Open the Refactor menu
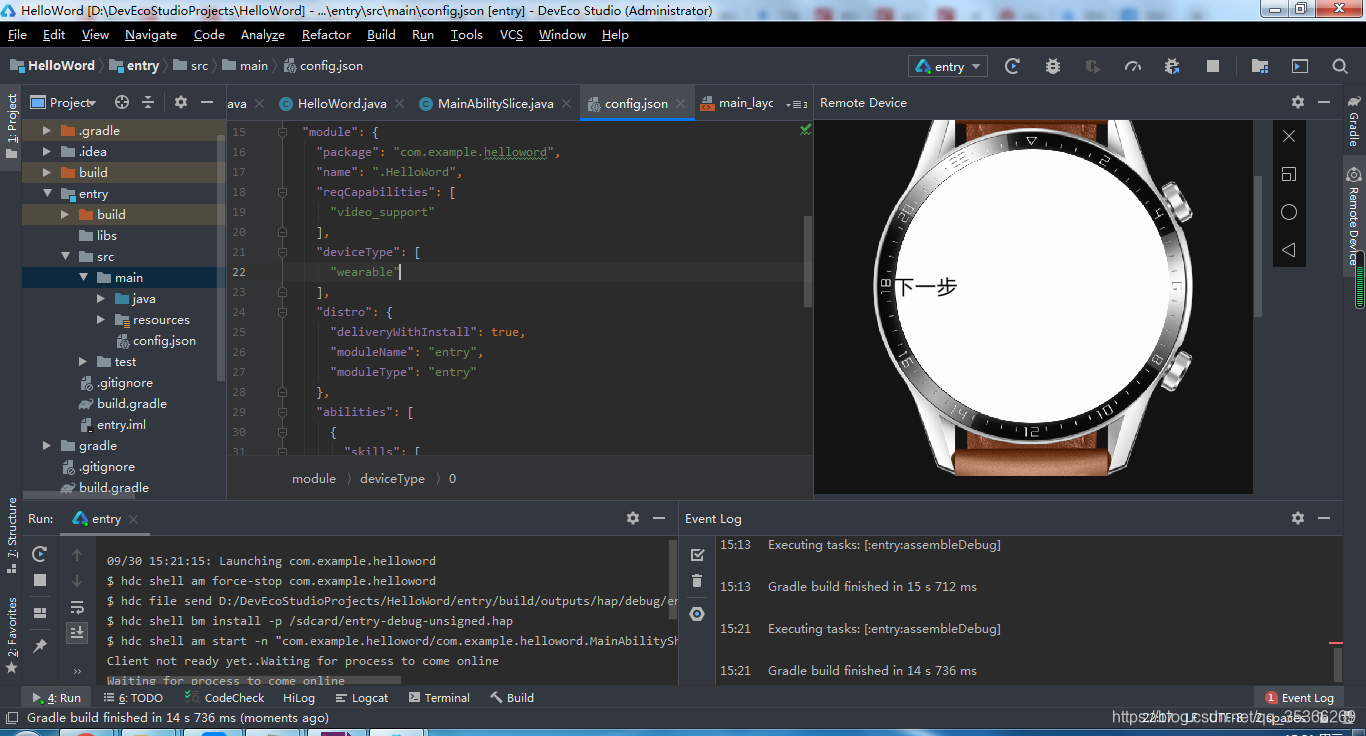This screenshot has width=1366, height=736. pyautogui.click(x=326, y=34)
